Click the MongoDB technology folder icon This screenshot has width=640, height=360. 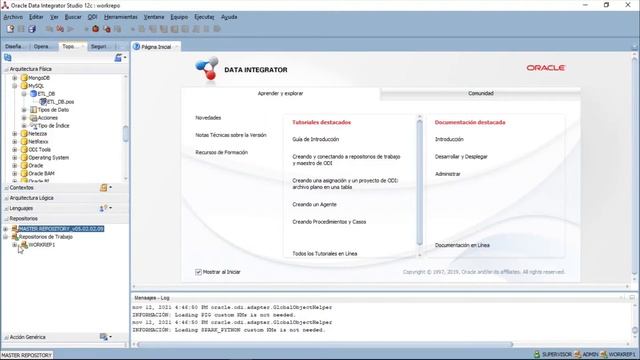24,78
